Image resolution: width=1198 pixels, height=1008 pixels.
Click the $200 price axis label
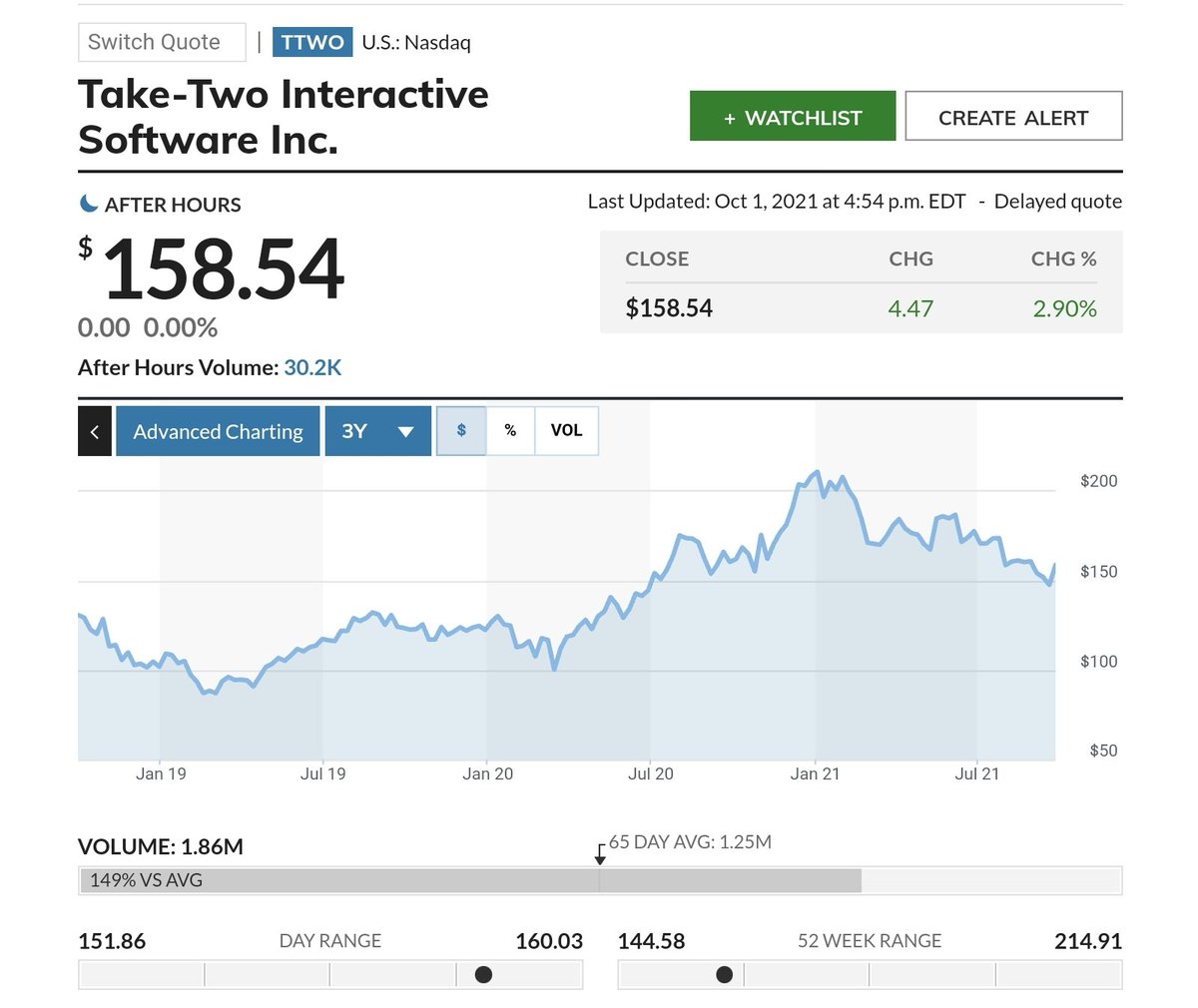tap(1099, 481)
